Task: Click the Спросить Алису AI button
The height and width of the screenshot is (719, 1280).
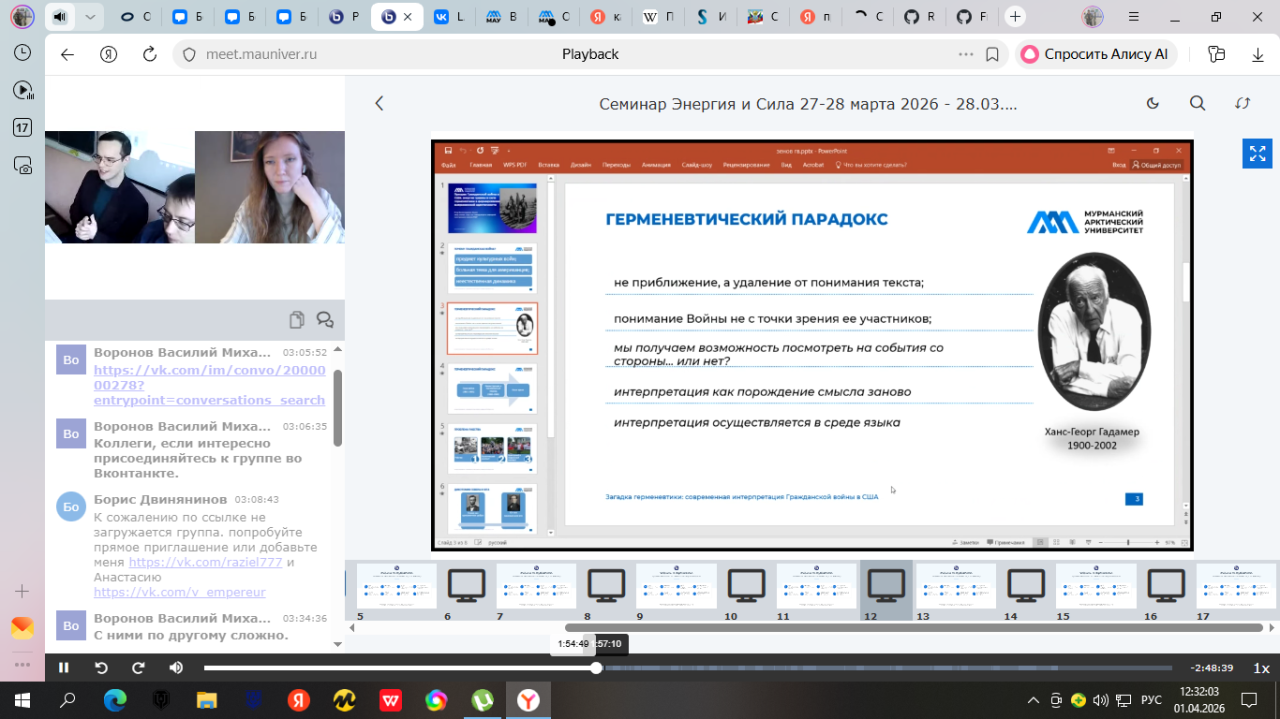Action: coord(1095,54)
